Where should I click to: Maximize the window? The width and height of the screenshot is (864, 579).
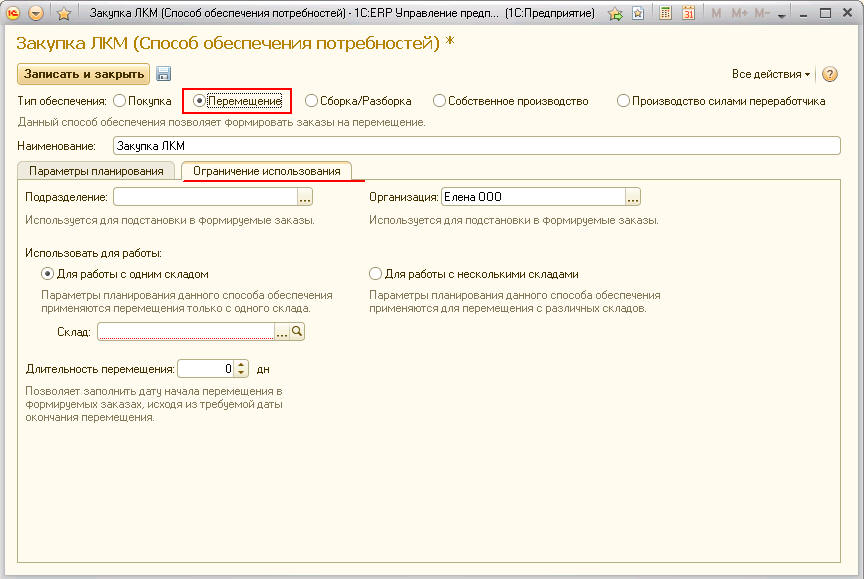point(825,13)
